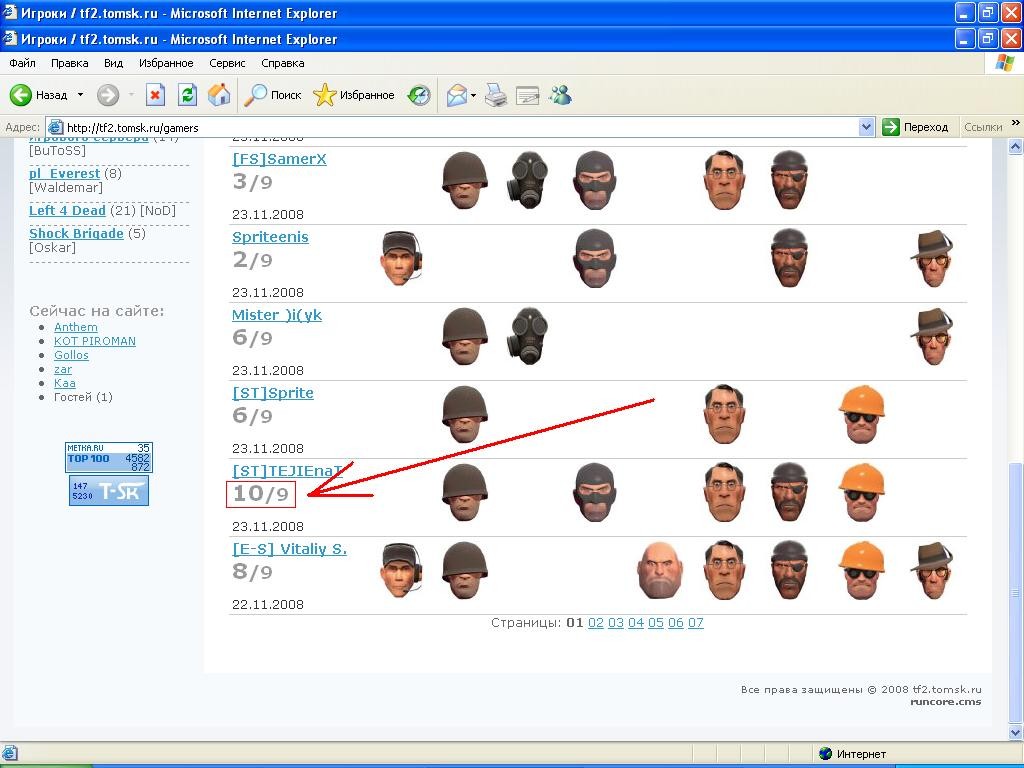Open address bar URL dropdown arrow
1024x768 pixels.
[866, 127]
